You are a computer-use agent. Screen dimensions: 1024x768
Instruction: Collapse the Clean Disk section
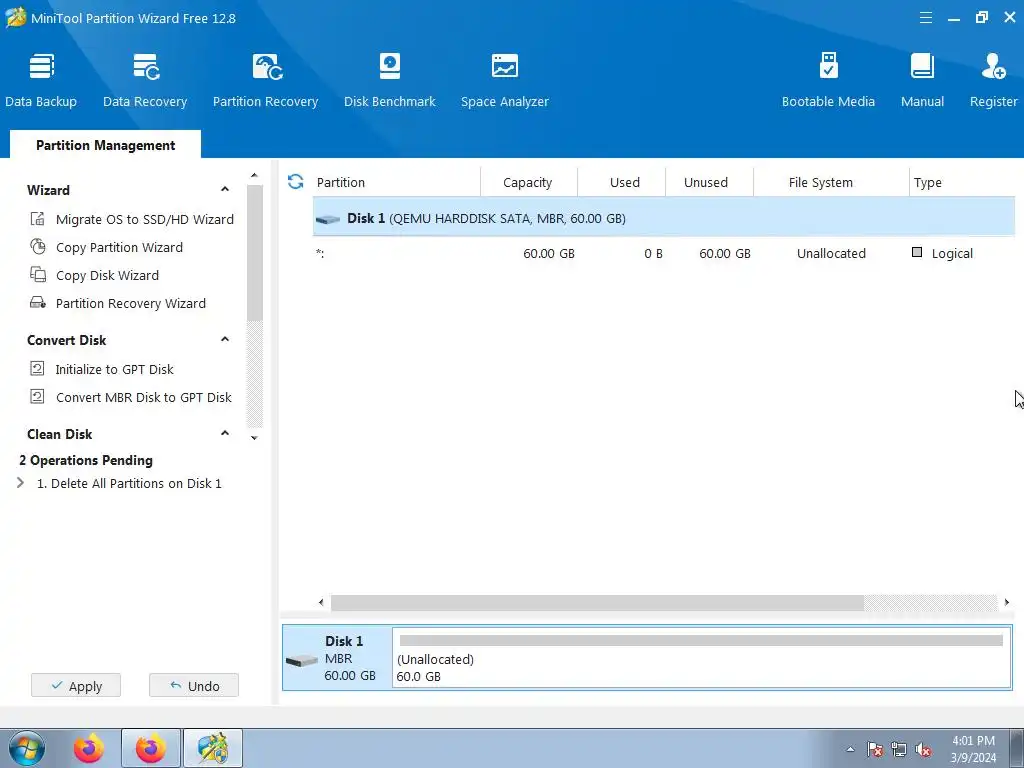225,434
